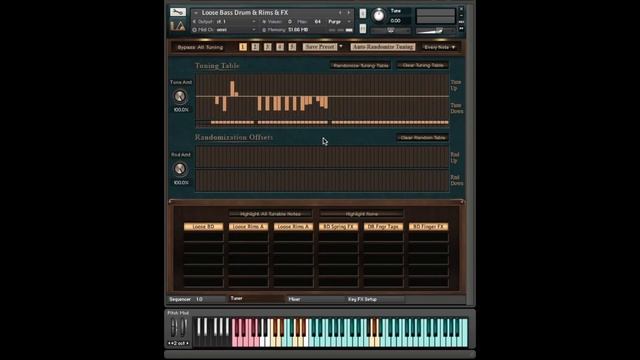Screen dimensions: 640x360
Task: Click the Tune value 0.00 field
Action: (396, 20)
